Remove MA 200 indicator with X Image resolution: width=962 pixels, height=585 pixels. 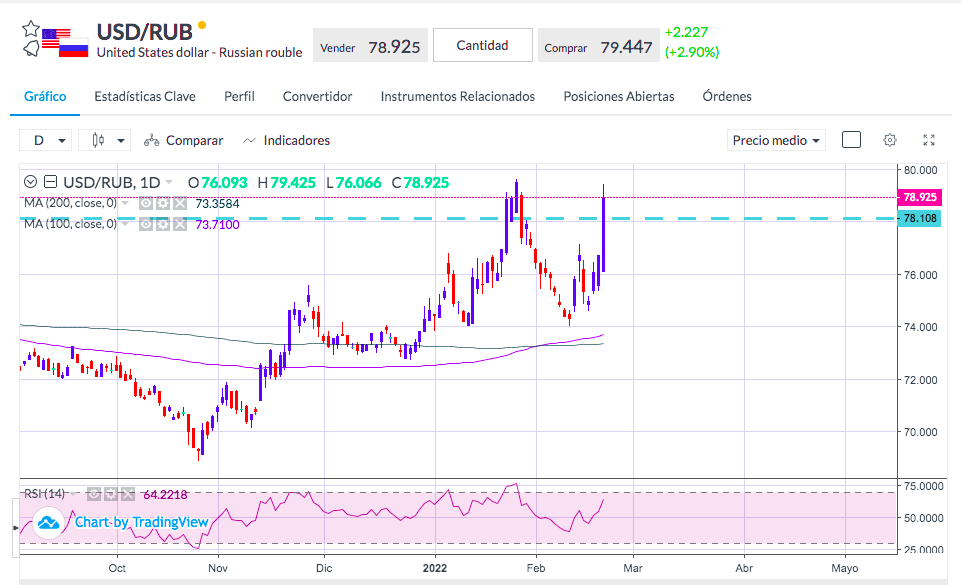179,204
